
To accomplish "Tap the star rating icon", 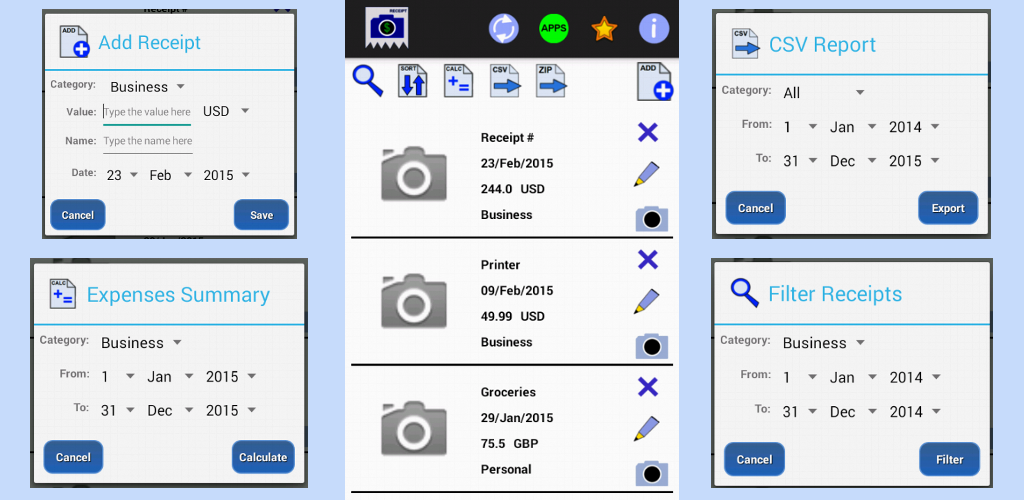I will (x=604, y=29).
